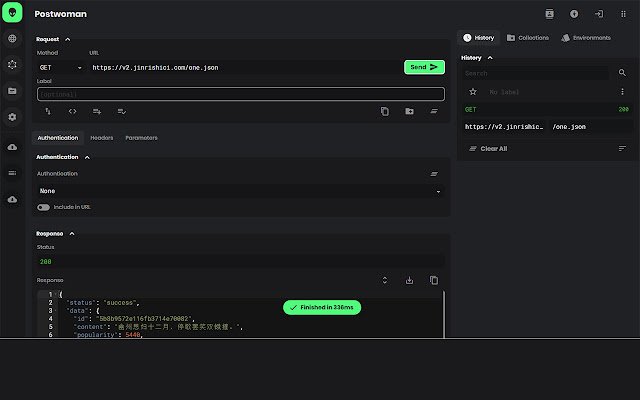The height and width of the screenshot is (400, 640).
Task: Click the Postwoman title text
Action: tap(60, 14)
